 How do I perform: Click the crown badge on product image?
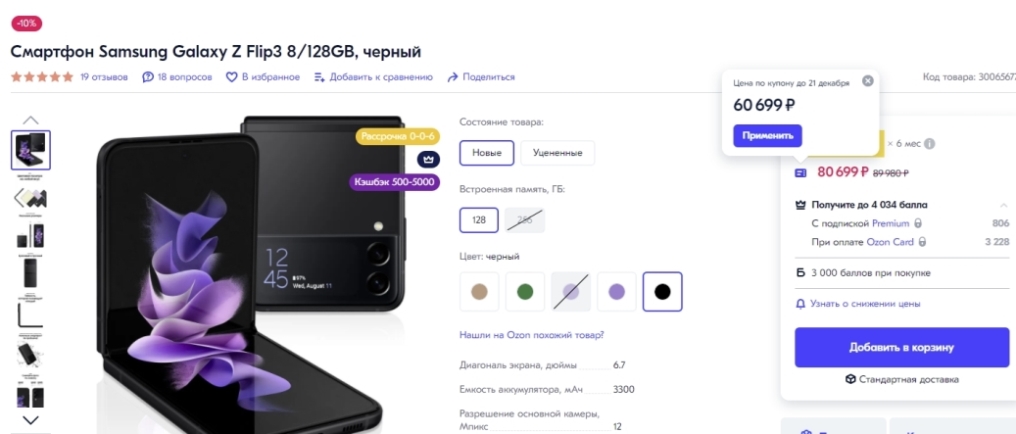point(428,159)
